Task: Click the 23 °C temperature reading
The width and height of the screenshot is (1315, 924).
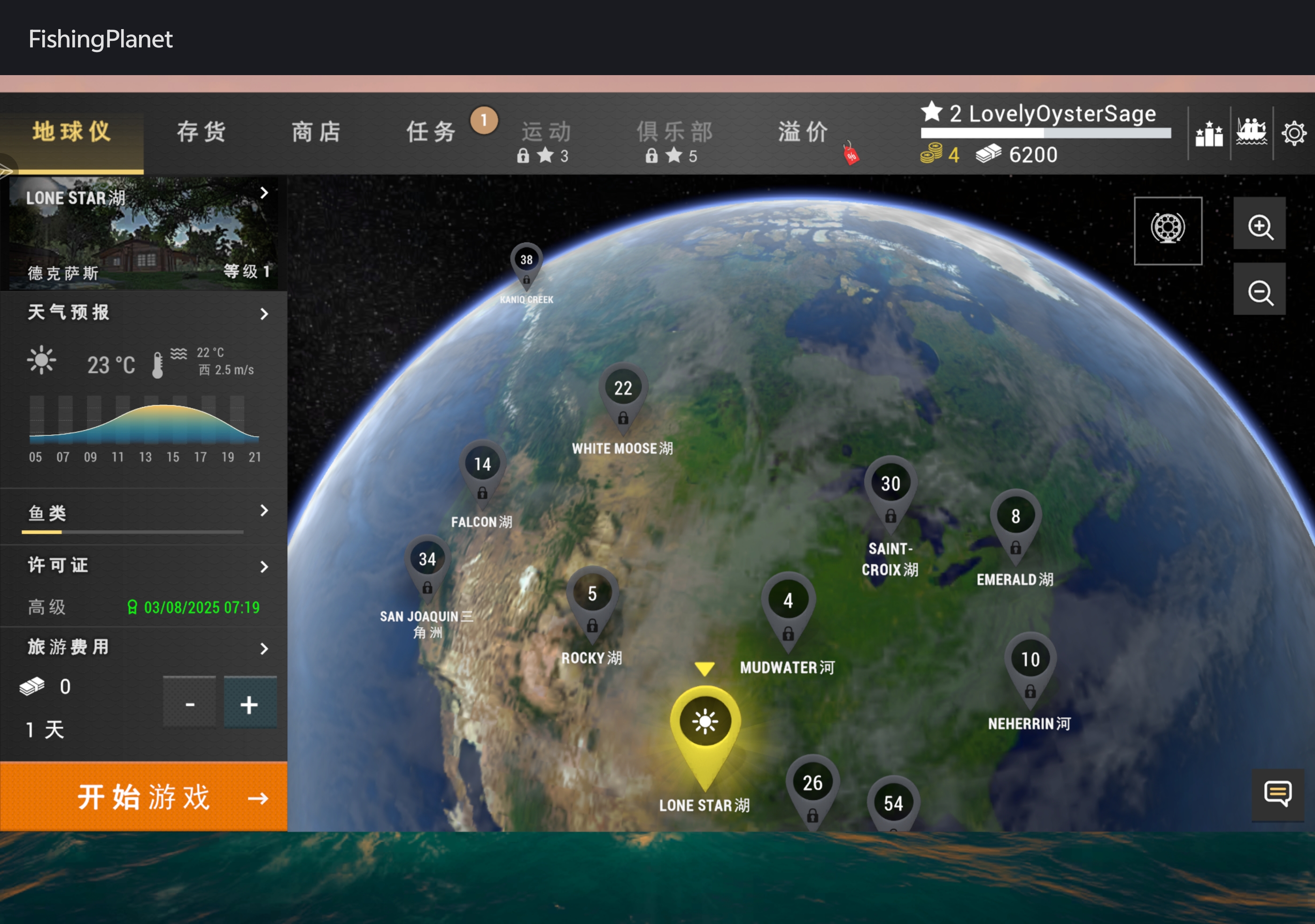Action: click(x=111, y=365)
